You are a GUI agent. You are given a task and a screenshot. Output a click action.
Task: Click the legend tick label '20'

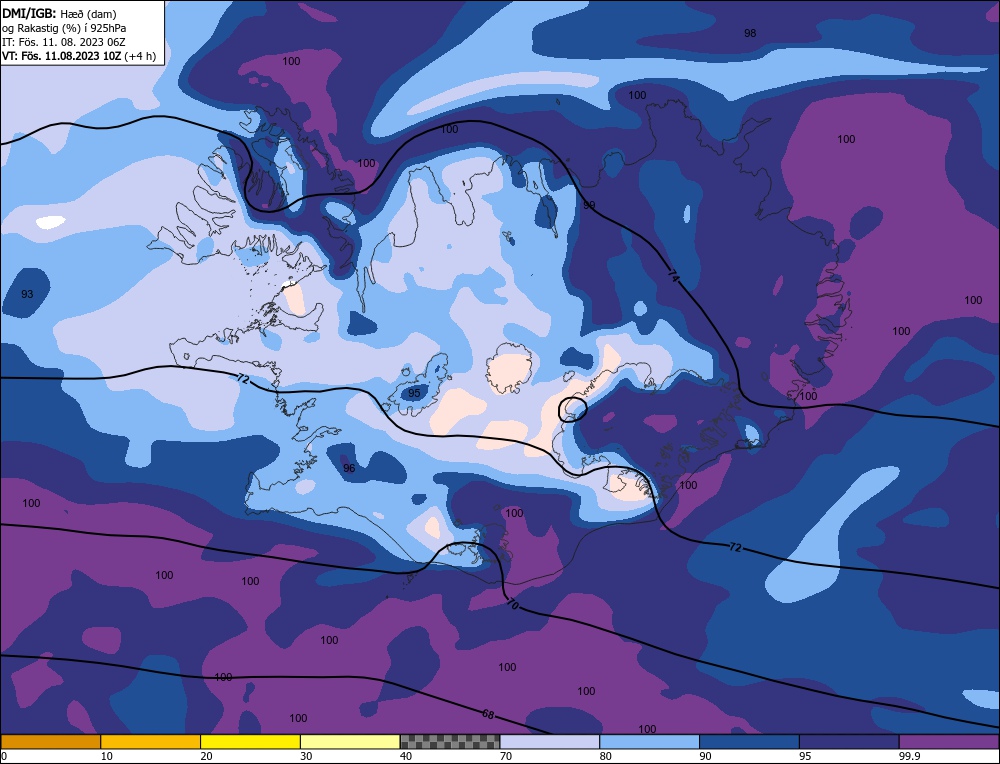(x=206, y=756)
